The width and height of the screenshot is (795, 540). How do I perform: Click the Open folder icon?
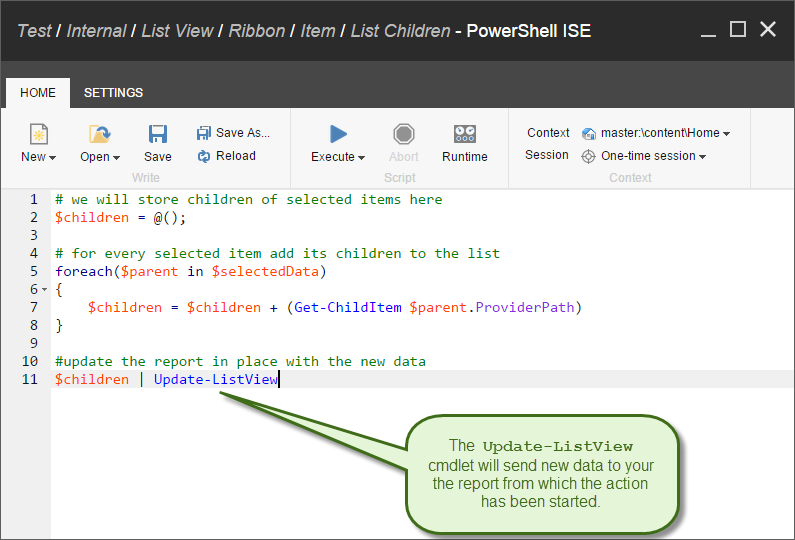(x=99, y=134)
